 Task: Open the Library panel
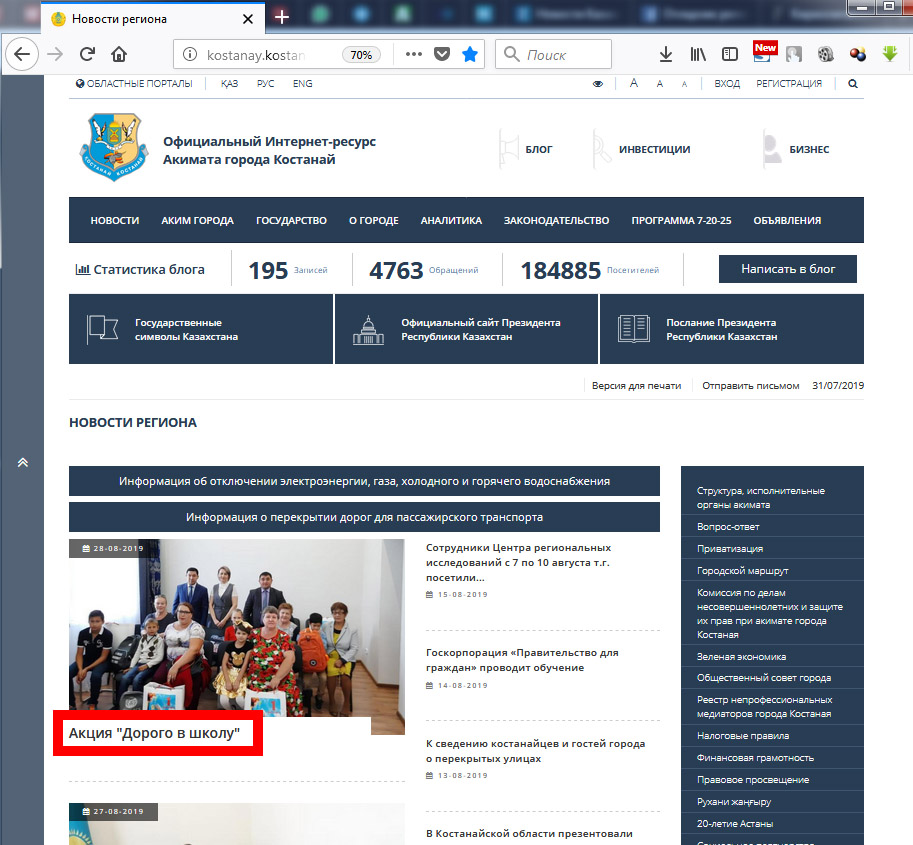click(x=698, y=55)
